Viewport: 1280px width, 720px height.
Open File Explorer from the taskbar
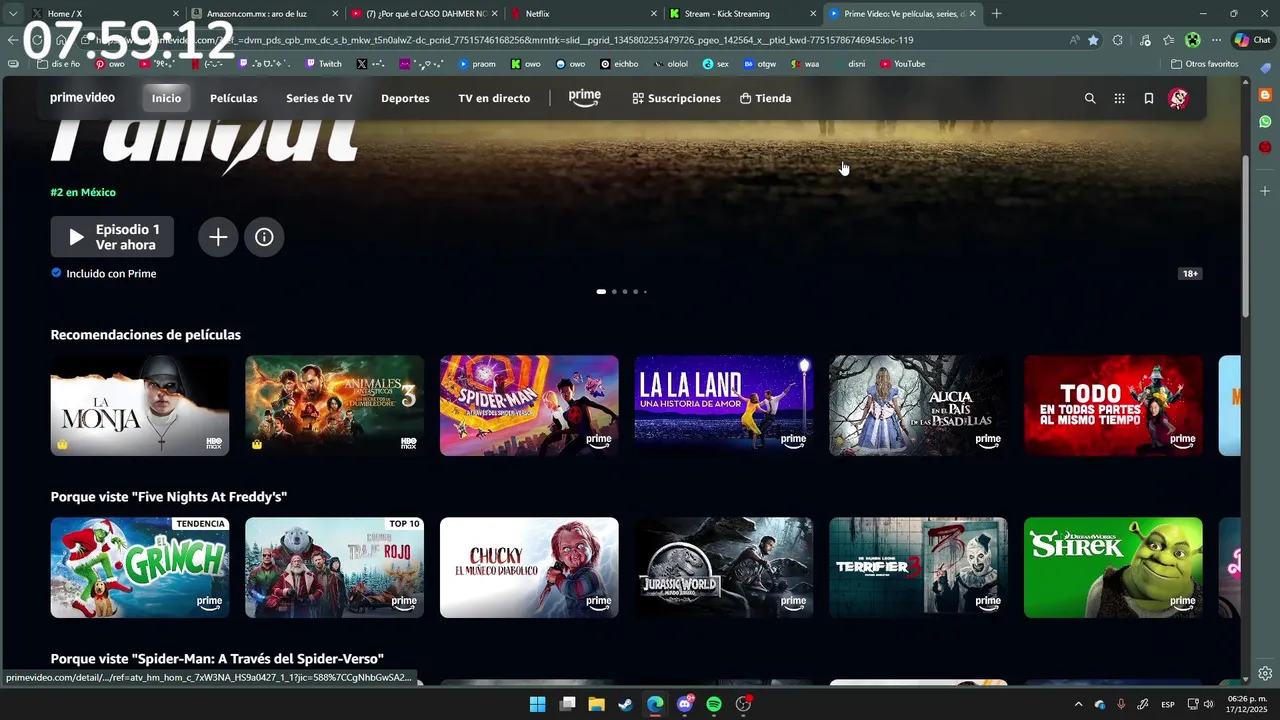(596, 704)
